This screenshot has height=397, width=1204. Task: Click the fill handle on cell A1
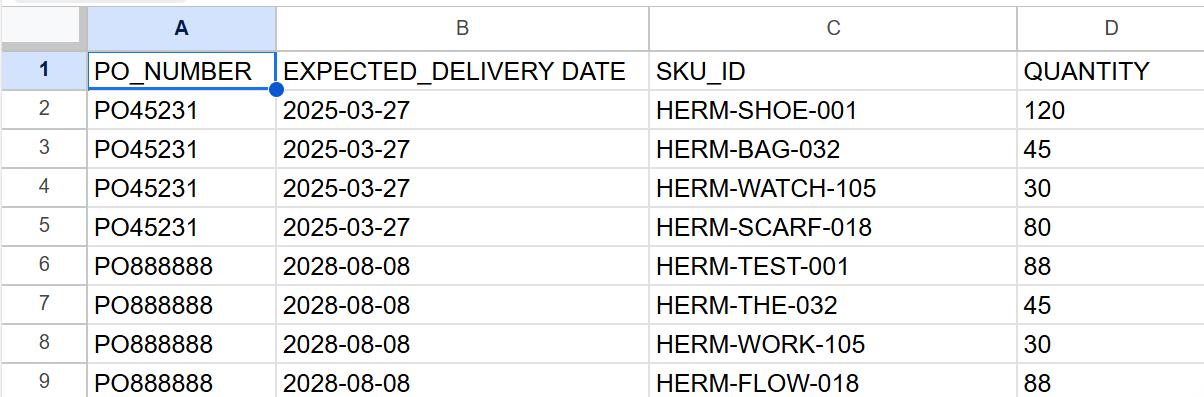click(x=276, y=90)
